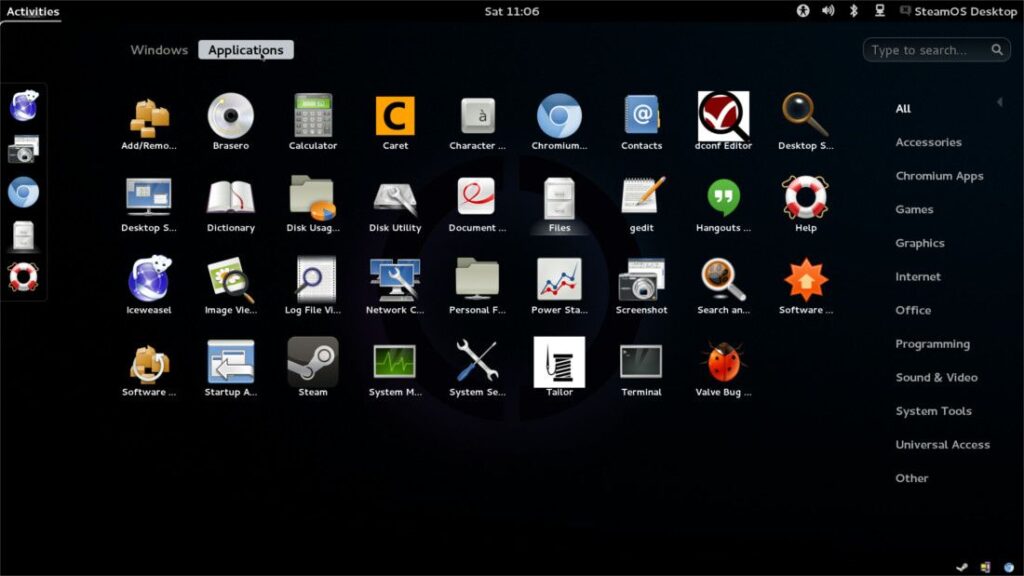Click the Activities corner button
Screen dimensions: 1024x576
(33, 11)
